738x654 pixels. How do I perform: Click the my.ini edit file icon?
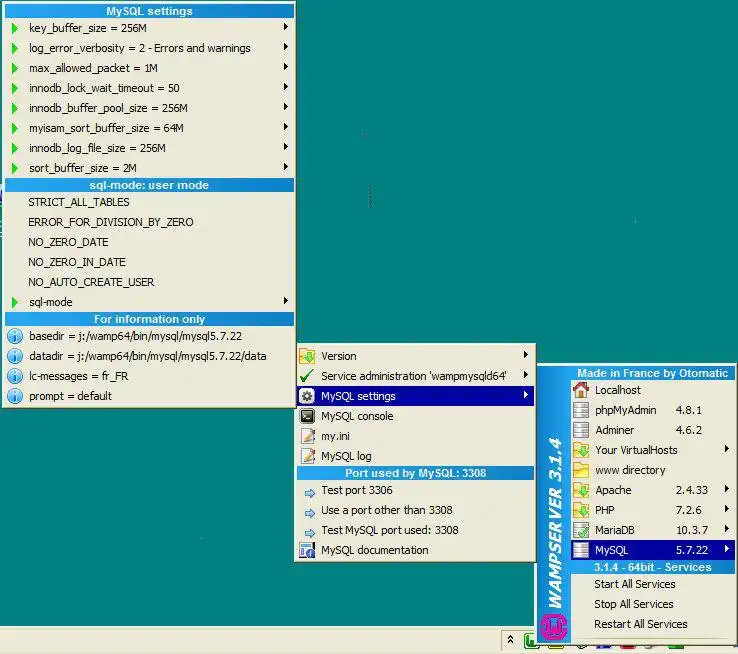[308, 436]
